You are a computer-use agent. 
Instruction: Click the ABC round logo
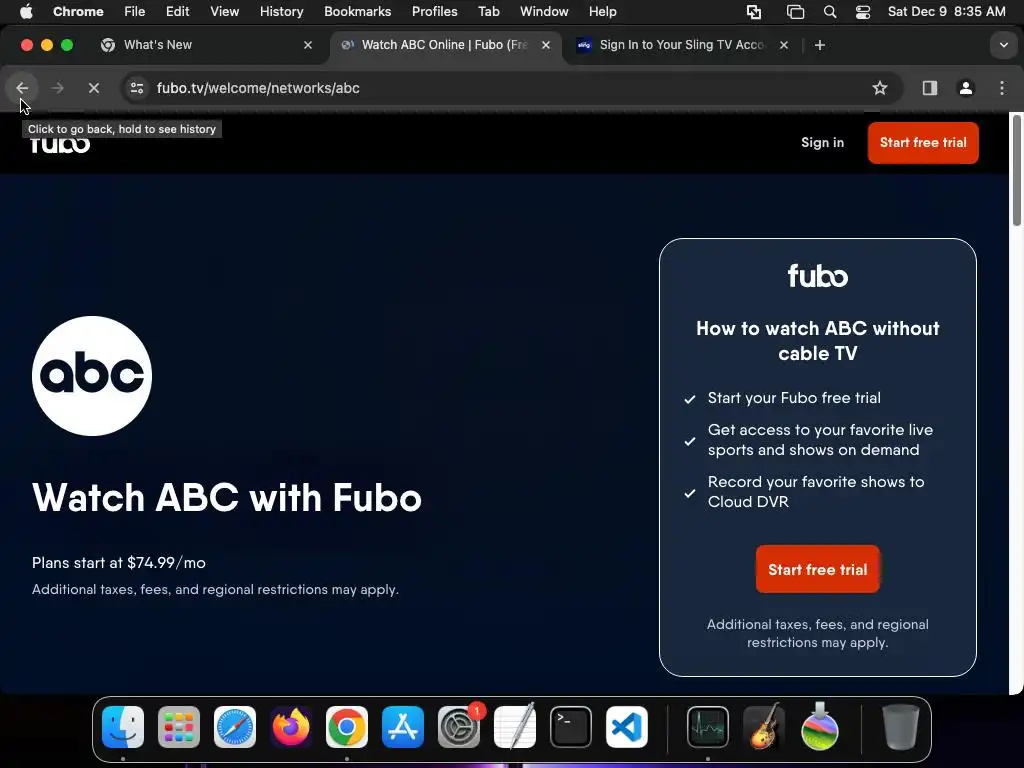tap(92, 376)
